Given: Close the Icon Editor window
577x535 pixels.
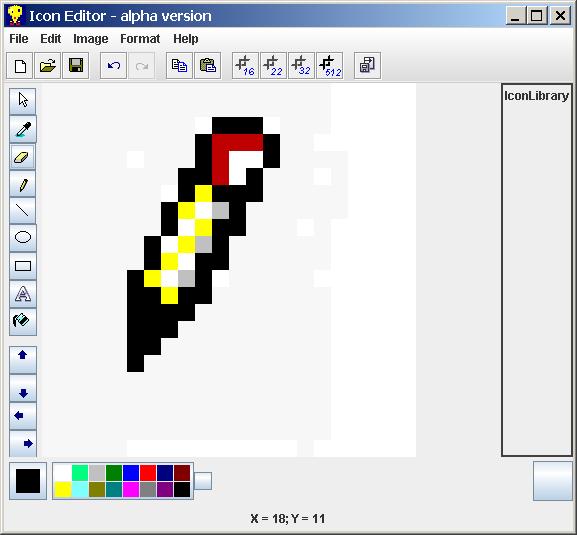Looking at the screenshot, I should [x=560, y=16].
